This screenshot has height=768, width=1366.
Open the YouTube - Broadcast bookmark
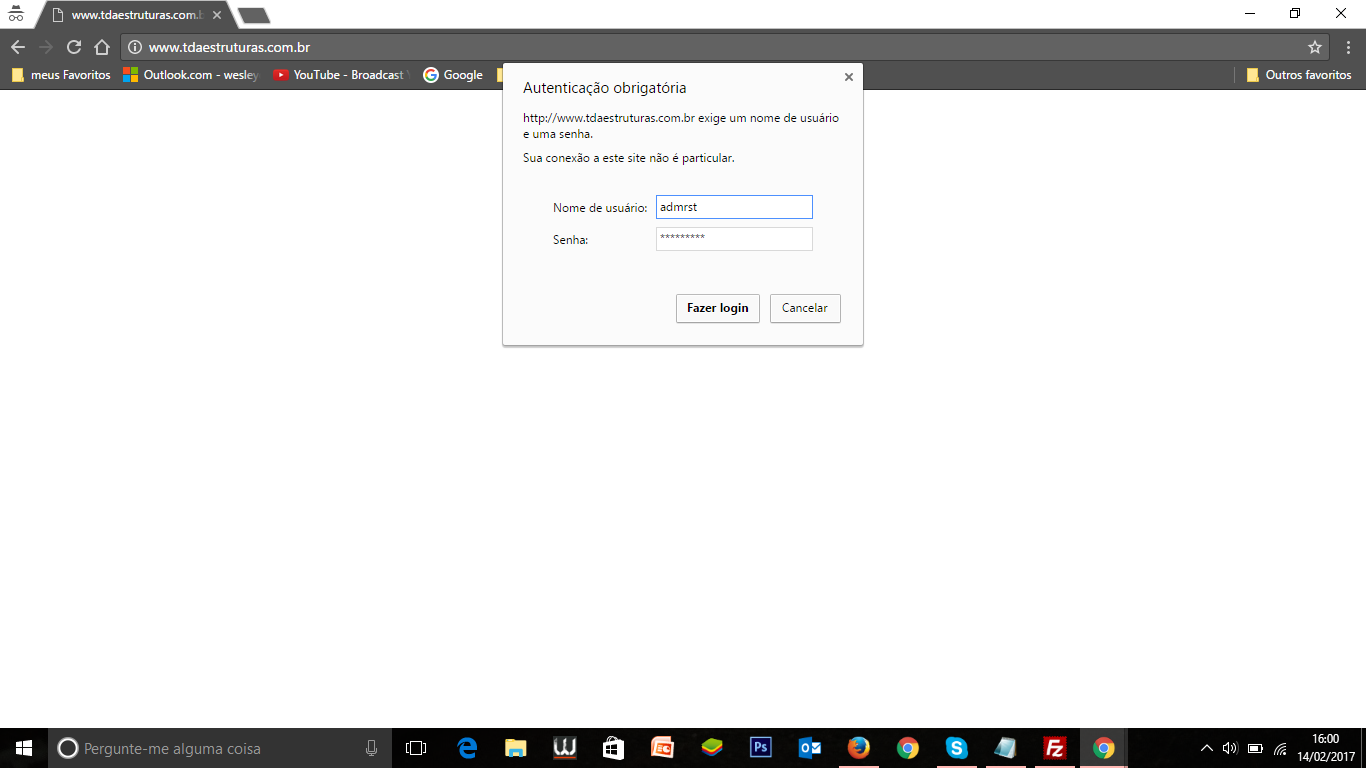tap(340, 75)
